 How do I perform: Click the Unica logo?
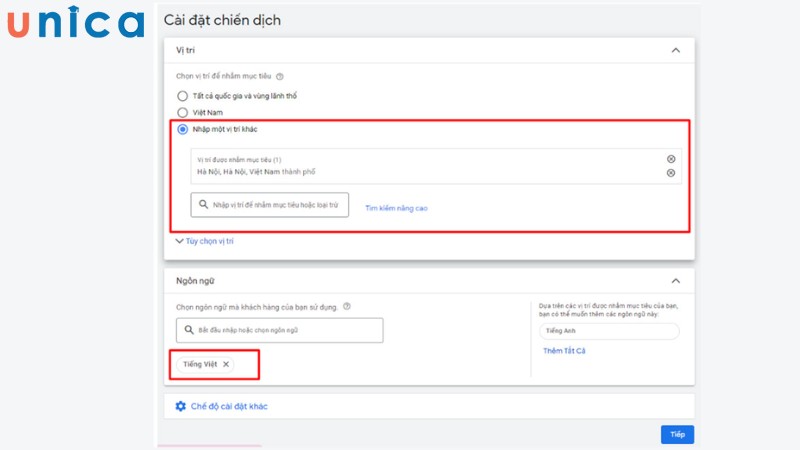75,23
